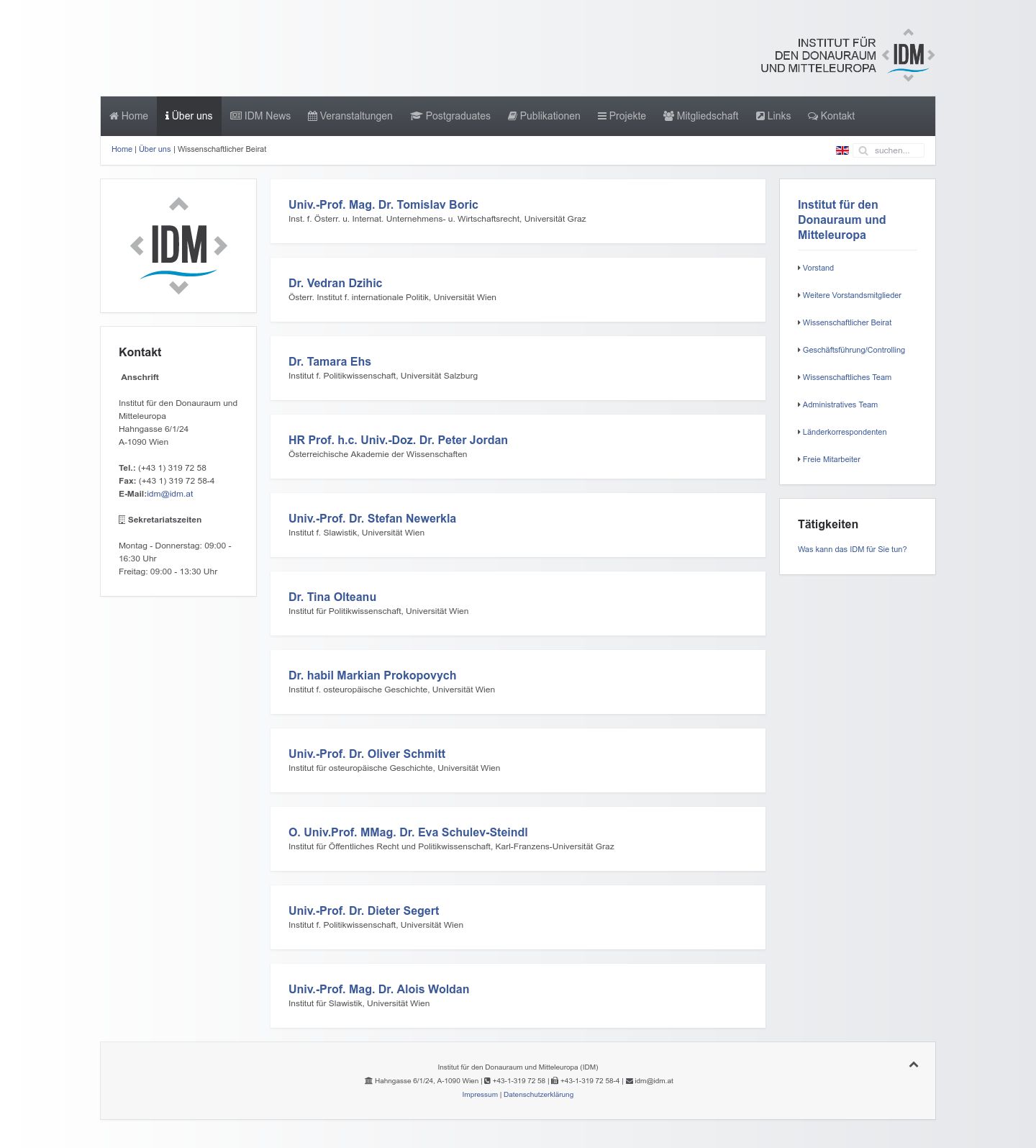The width and height of the screenshot is (1036, 1148).
Task: Open the Kontakt menu item
Action: click(x=832, y=116)
